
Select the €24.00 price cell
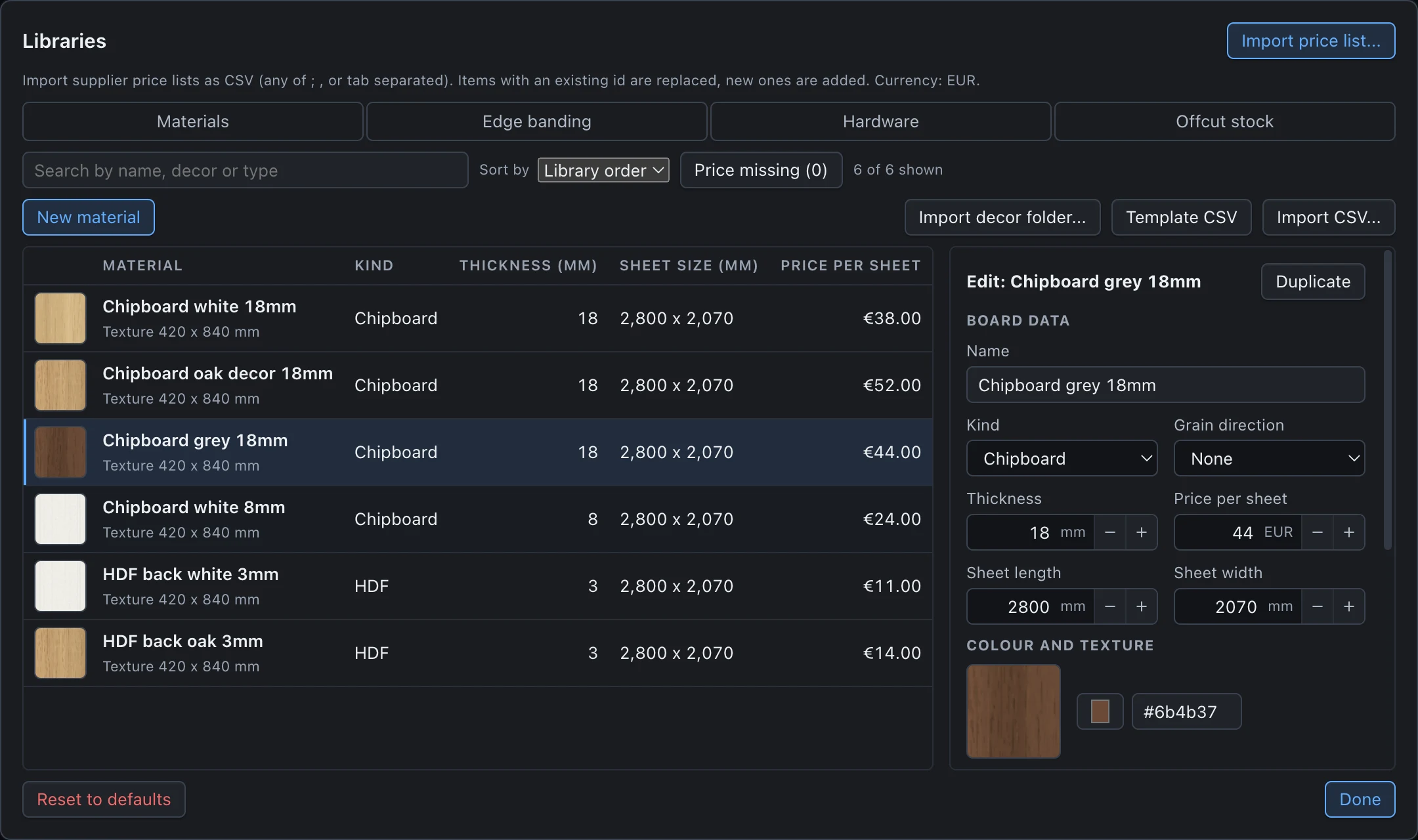tap(892, 519)
